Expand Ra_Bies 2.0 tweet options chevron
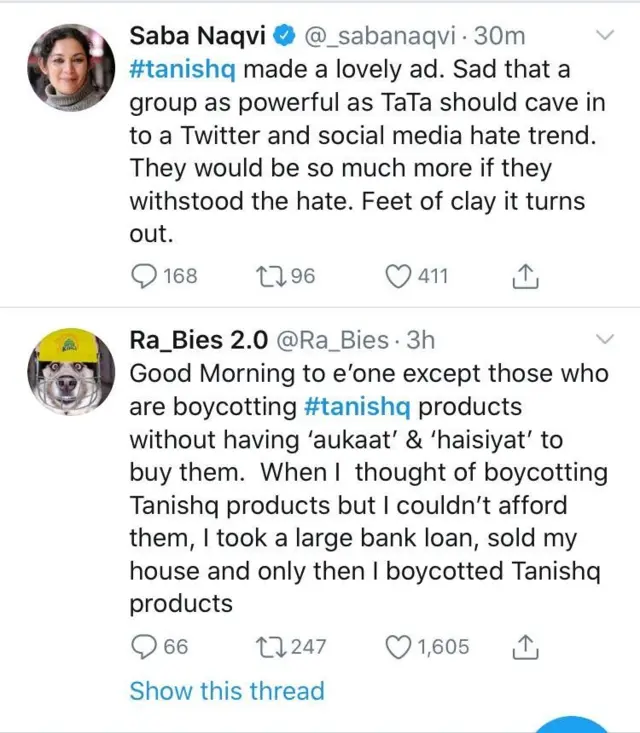Viewport: 640px width, 733px height. click(x=604, y=337)
